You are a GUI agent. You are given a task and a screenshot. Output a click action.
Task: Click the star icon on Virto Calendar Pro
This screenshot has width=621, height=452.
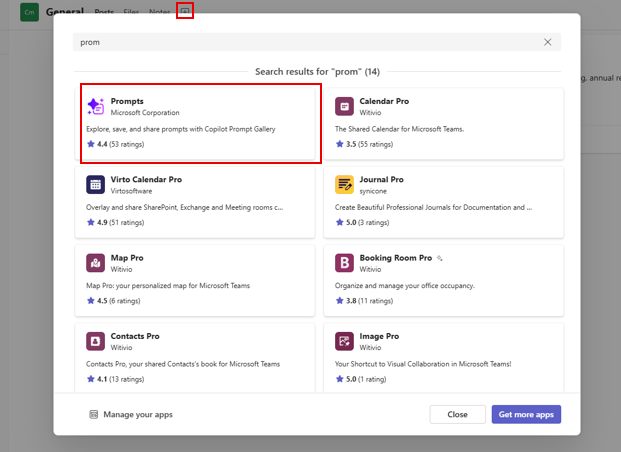(91, 222)
